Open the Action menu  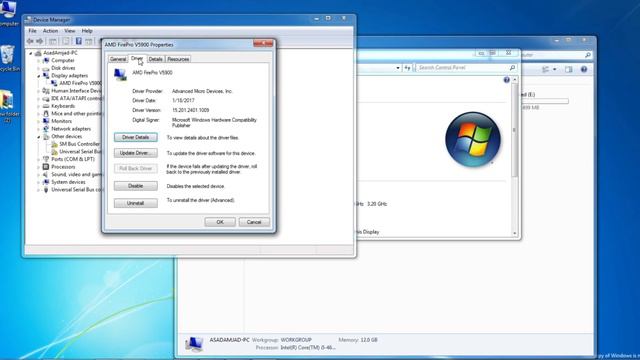[50, 31]
